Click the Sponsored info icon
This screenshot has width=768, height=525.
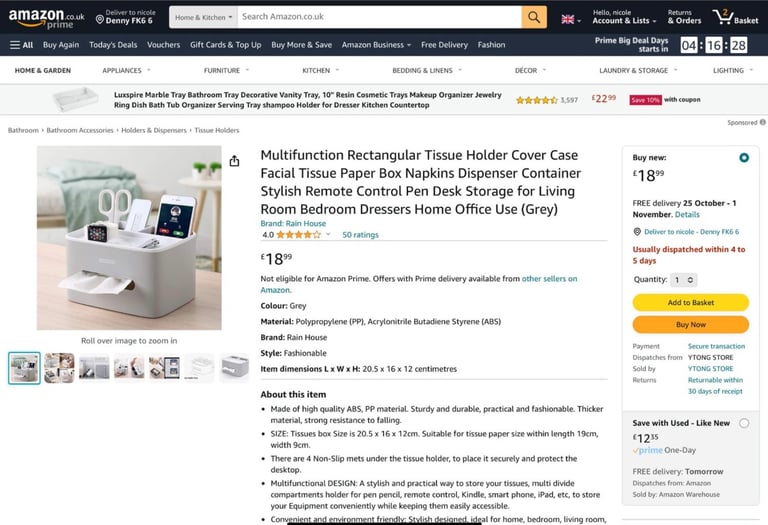pos(763,122)
